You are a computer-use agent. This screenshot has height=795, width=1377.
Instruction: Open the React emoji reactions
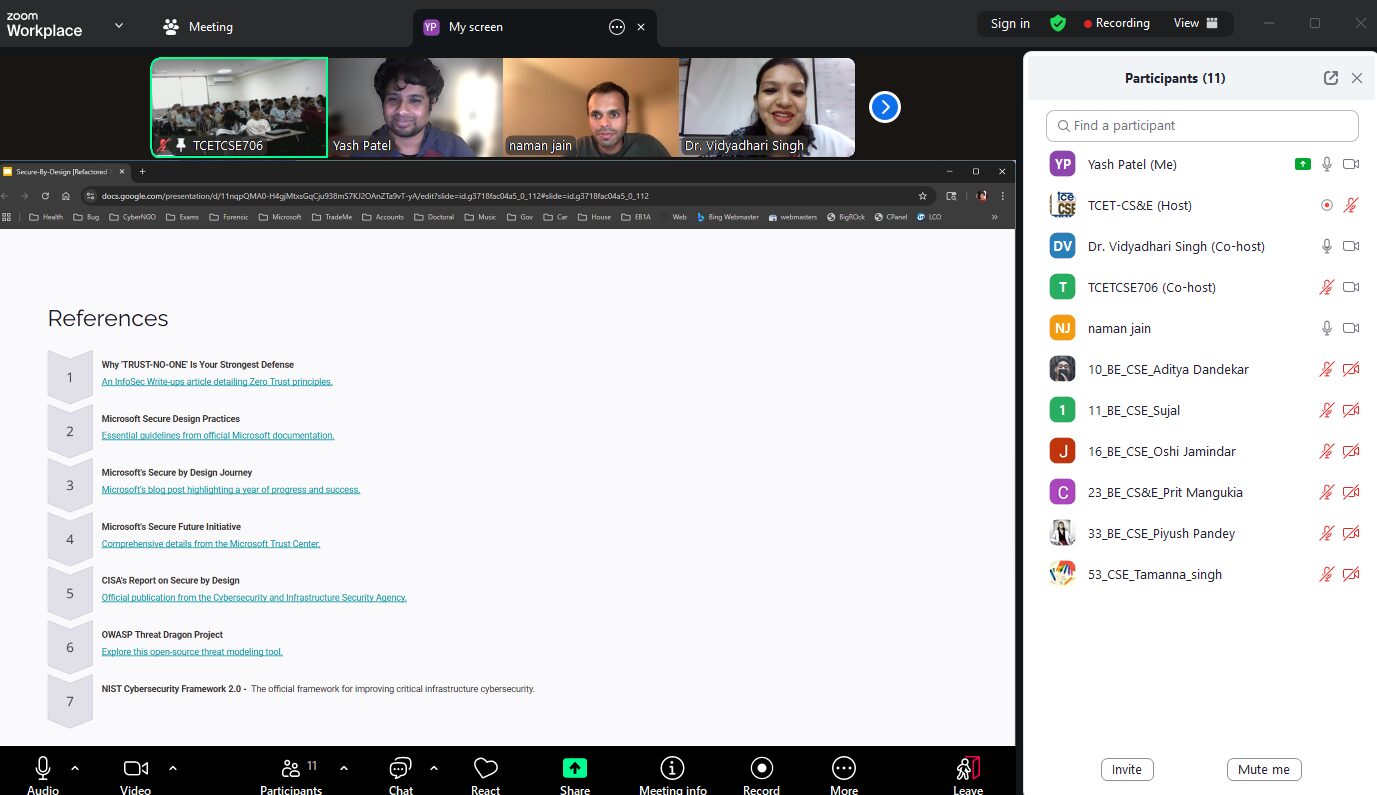(x=486, y=769)
